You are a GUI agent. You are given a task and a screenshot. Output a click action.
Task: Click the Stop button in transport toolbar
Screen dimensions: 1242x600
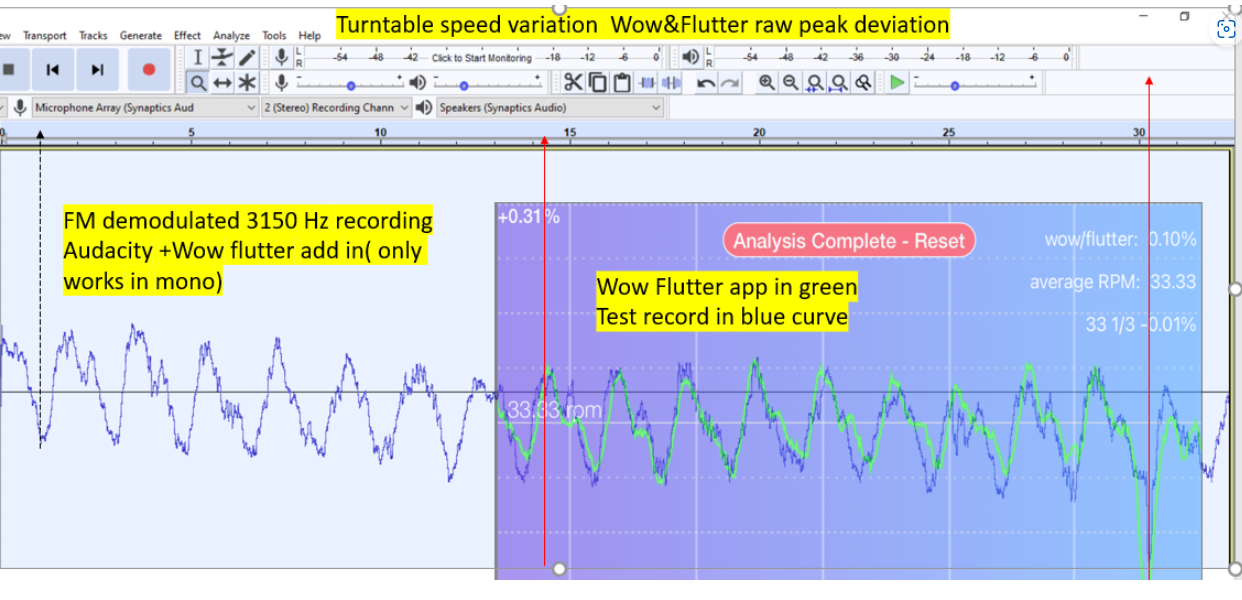click(9, 70)
